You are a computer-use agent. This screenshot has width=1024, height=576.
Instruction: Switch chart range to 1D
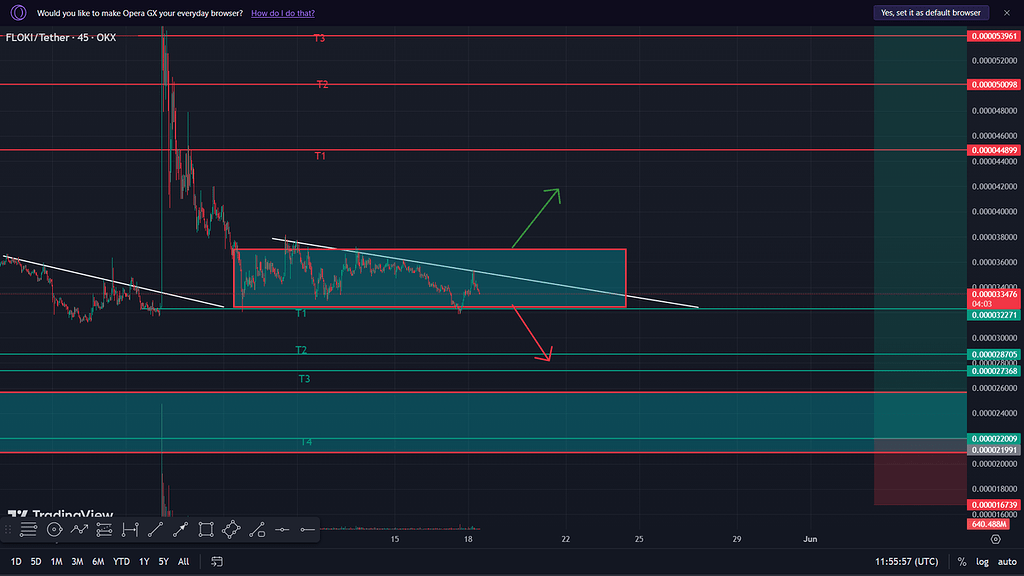click(x=15, y=562)
